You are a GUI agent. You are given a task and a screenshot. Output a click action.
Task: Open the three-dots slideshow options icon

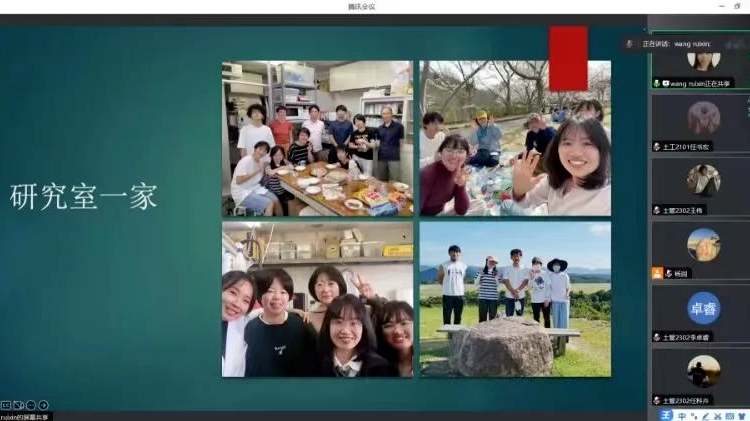click(31, 405)
